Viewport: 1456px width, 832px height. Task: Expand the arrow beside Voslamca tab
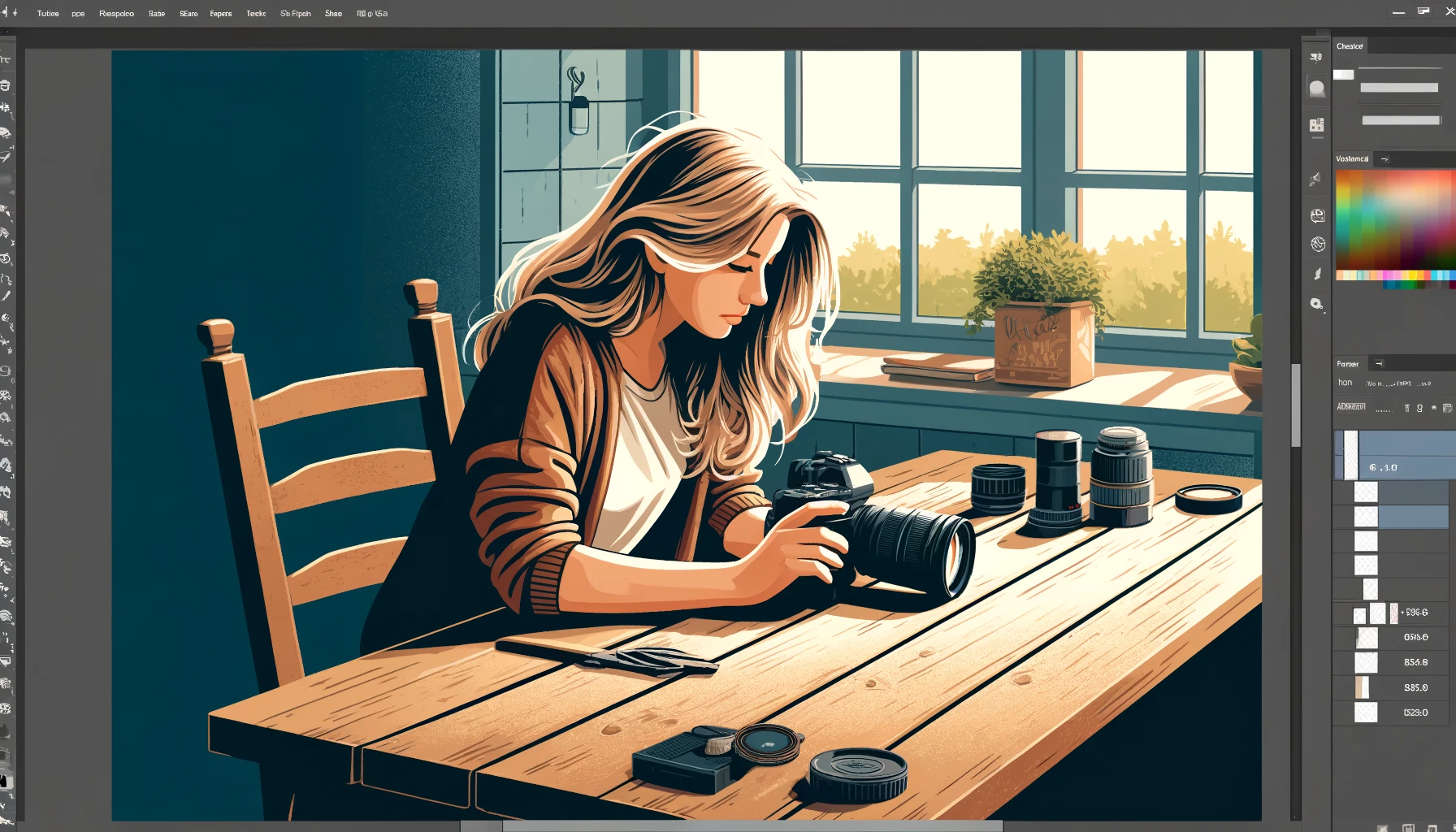(x=1384, y=159)
